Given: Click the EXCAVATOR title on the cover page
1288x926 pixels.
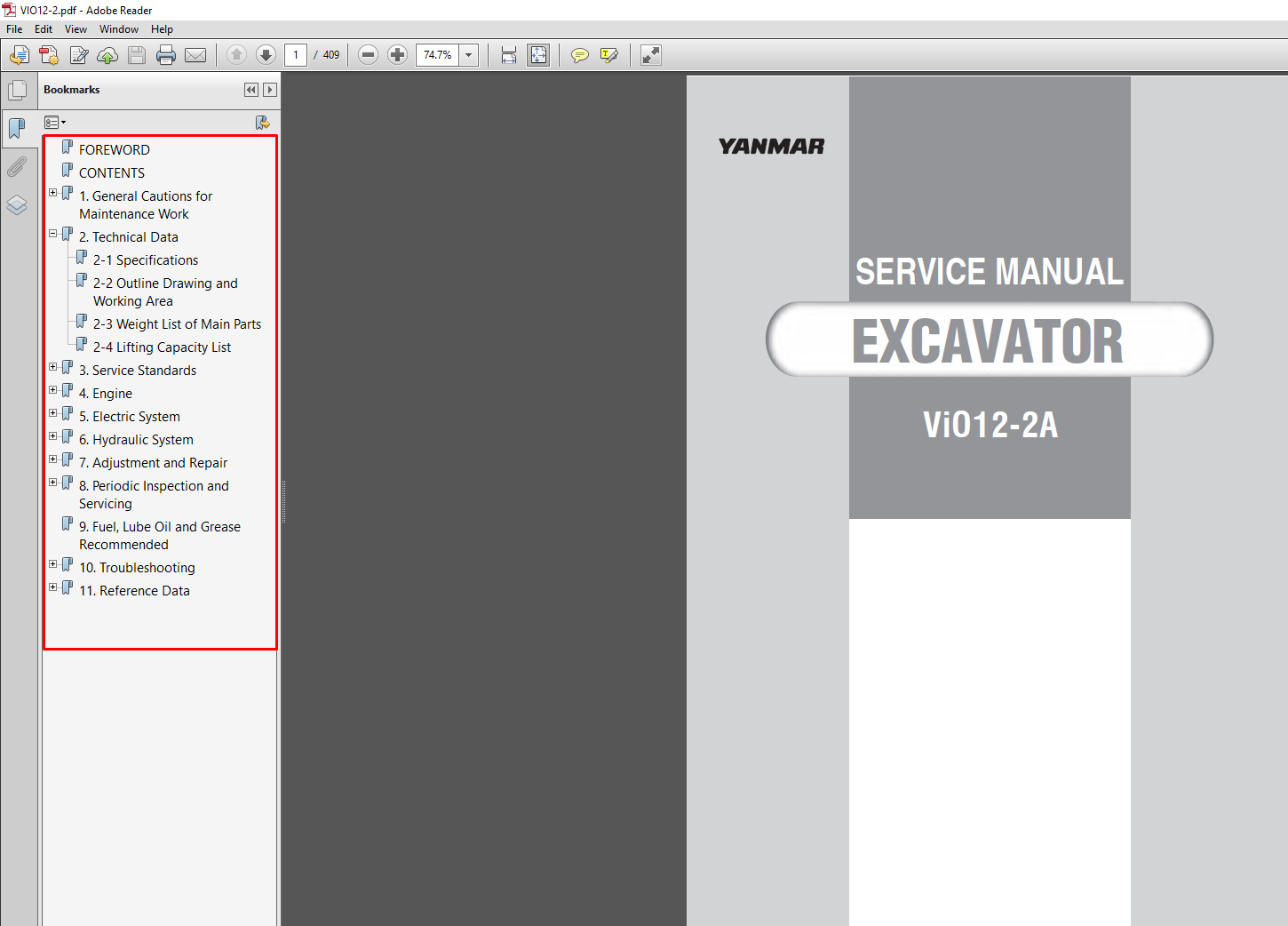Looking at the screenshot, I should tap(988, 341).
